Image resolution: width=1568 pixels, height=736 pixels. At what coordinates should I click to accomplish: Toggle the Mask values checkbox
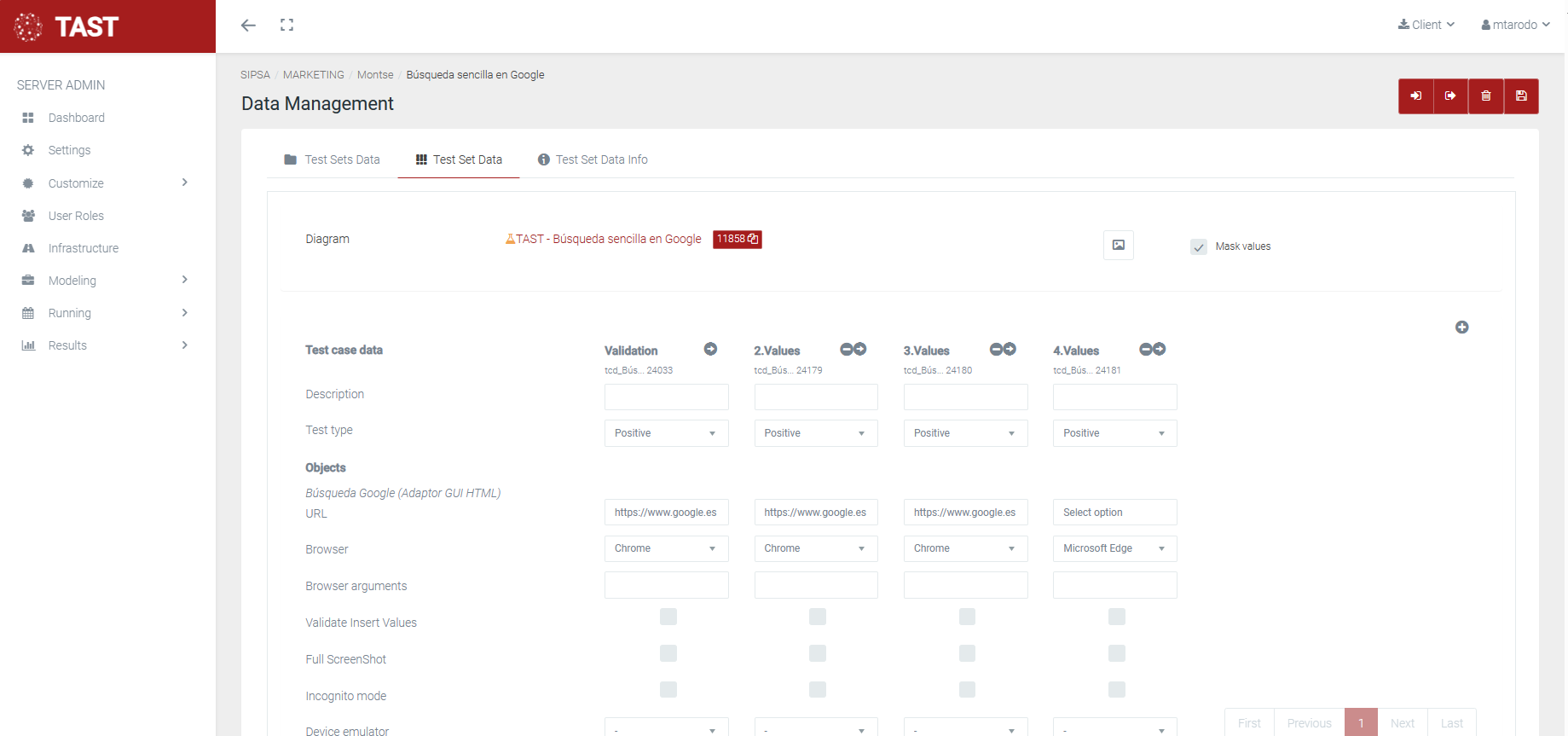click(x=1199, y=247)
